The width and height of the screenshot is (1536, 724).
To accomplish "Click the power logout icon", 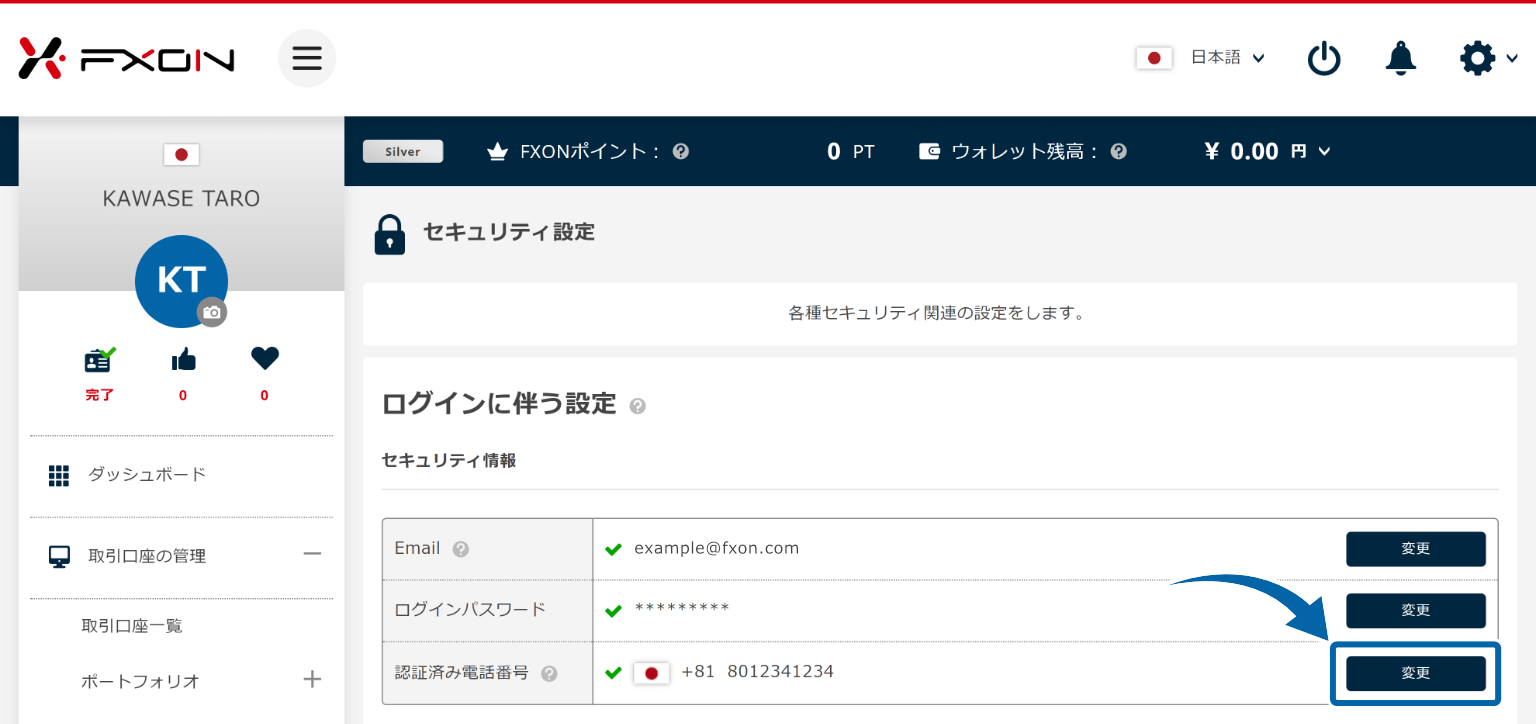I will [1324, 58].
